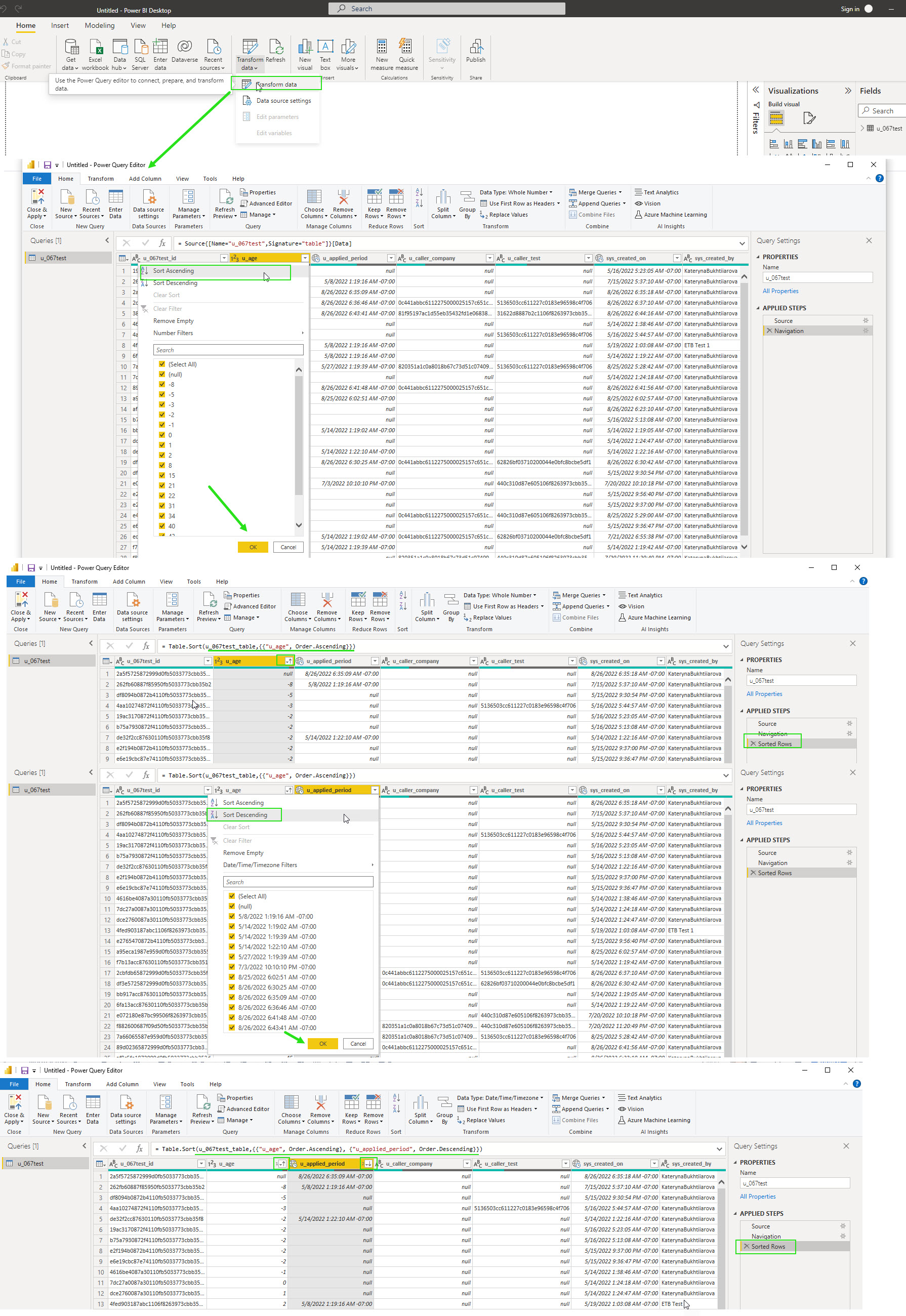The height and width of the screenshot is (1316, 906).
Task: Uncheck 34 in the u_age filter list
Action: click(x=162, y=515)
